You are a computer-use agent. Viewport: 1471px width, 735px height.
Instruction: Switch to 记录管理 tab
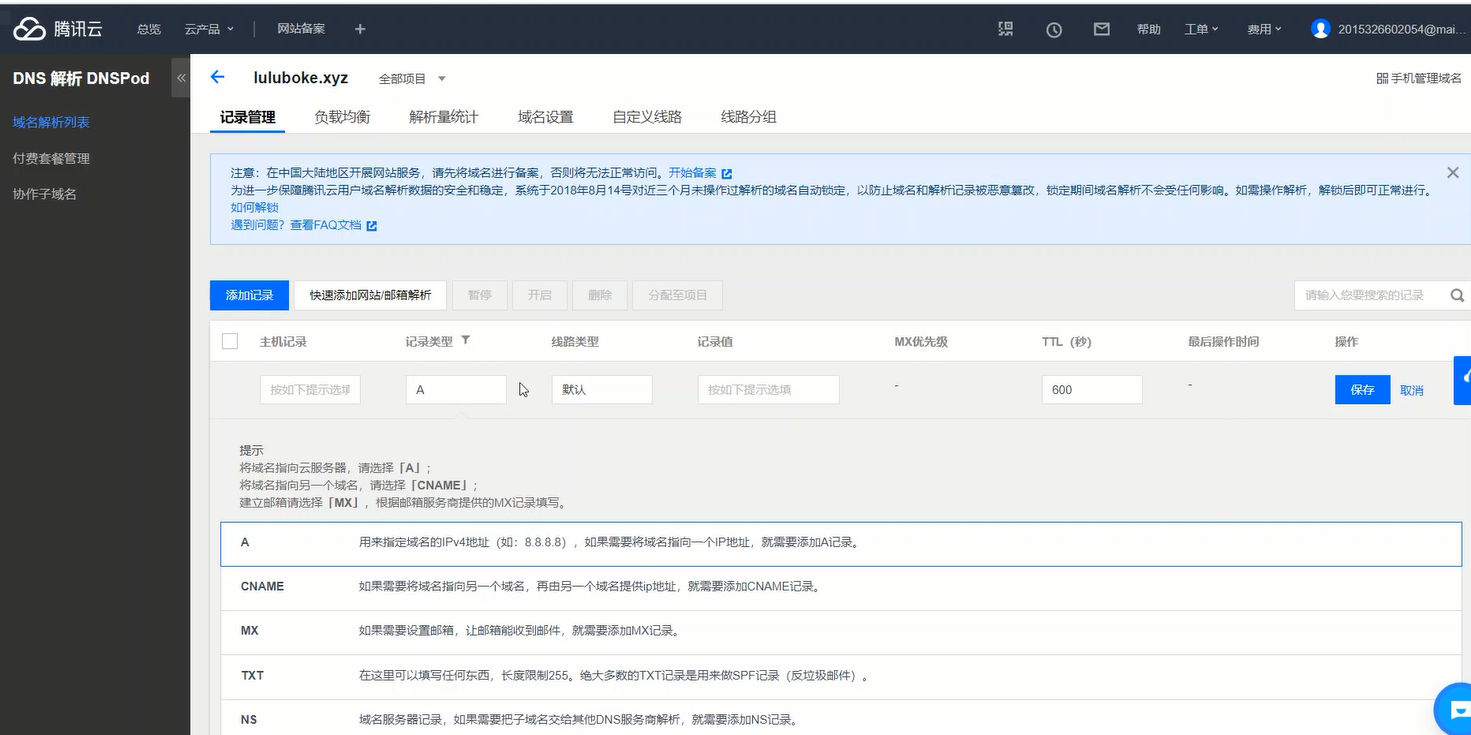coord(248,117)
